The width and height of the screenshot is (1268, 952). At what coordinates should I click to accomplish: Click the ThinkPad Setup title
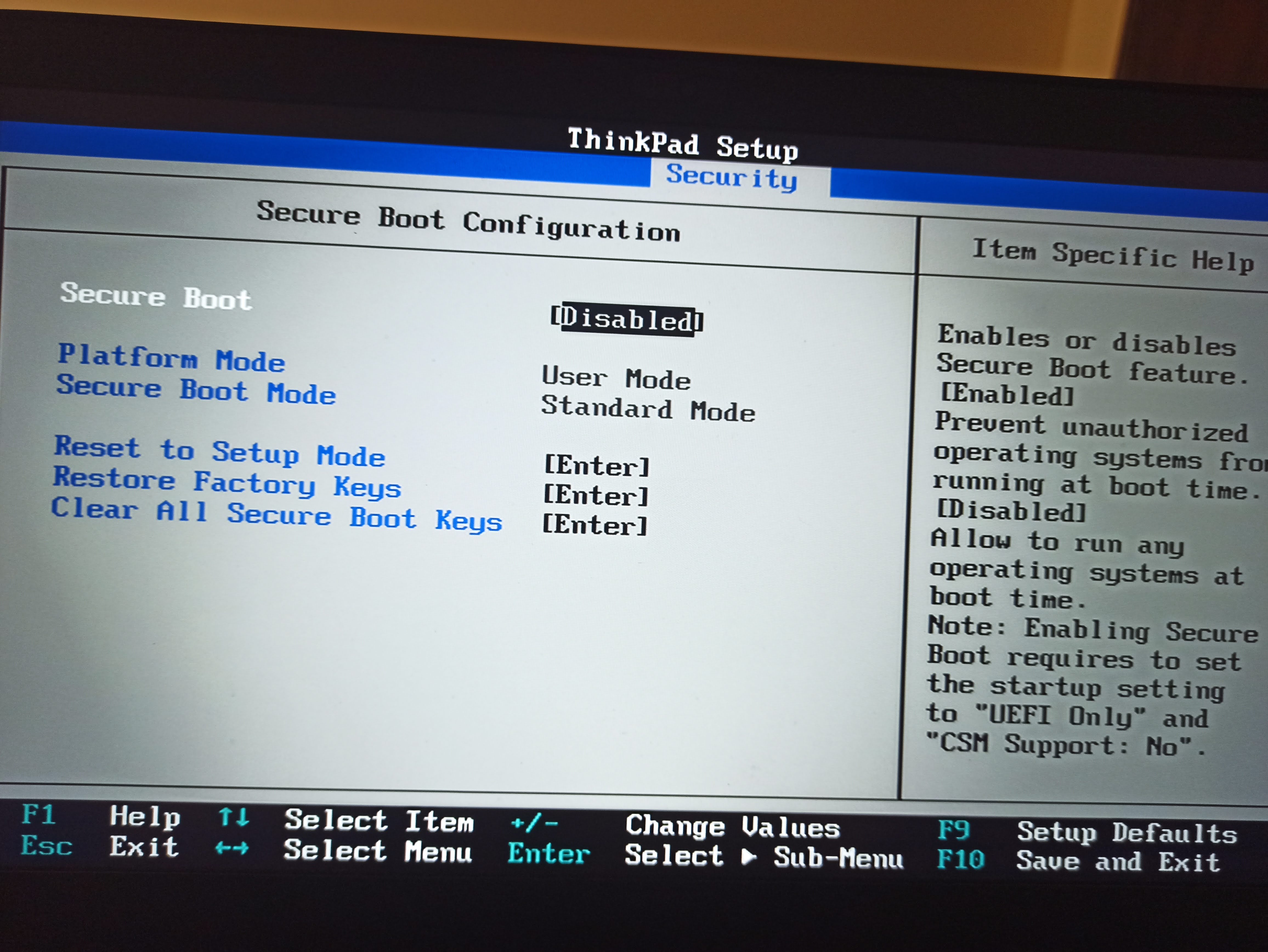[682, 144]
